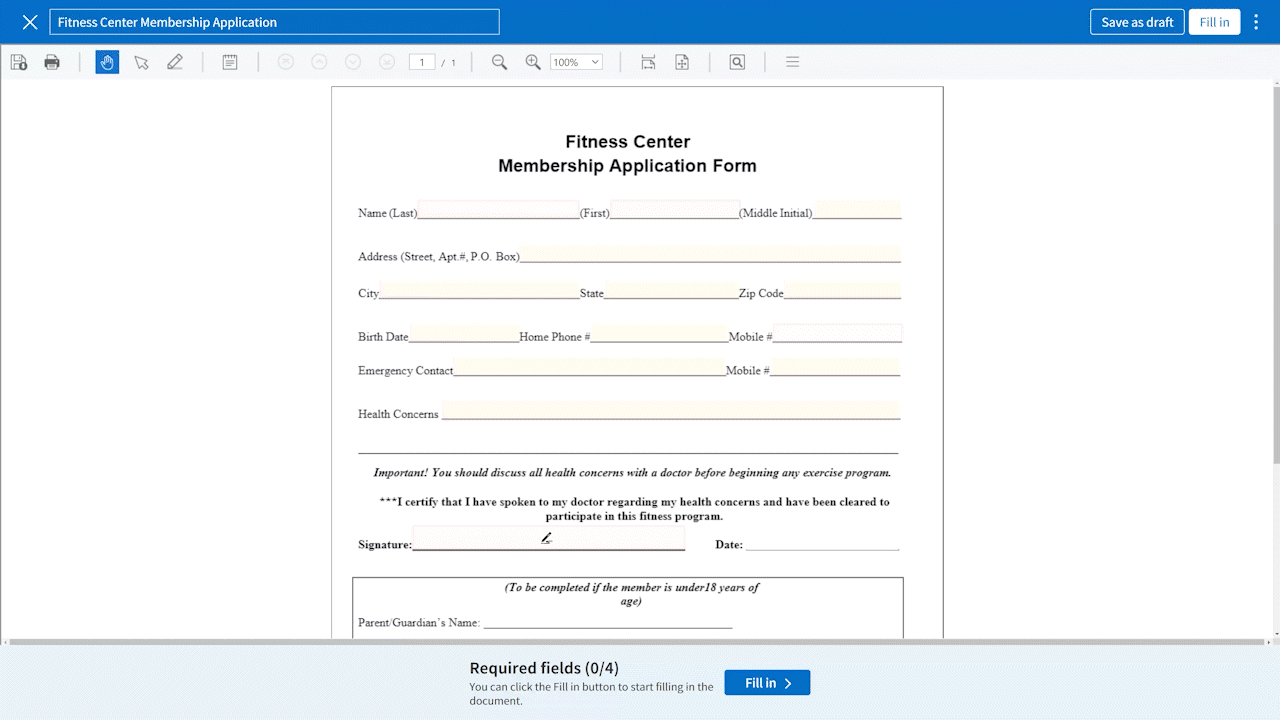Close the document with X icon
The image size is (1280, 720).
[30, 22]
